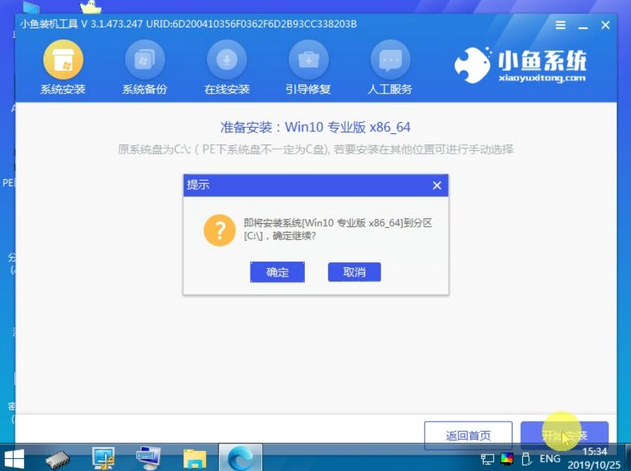Click the network tray icon
Image resolution: width=631 pixels, height=471 pixels.
tap(488, 459)
